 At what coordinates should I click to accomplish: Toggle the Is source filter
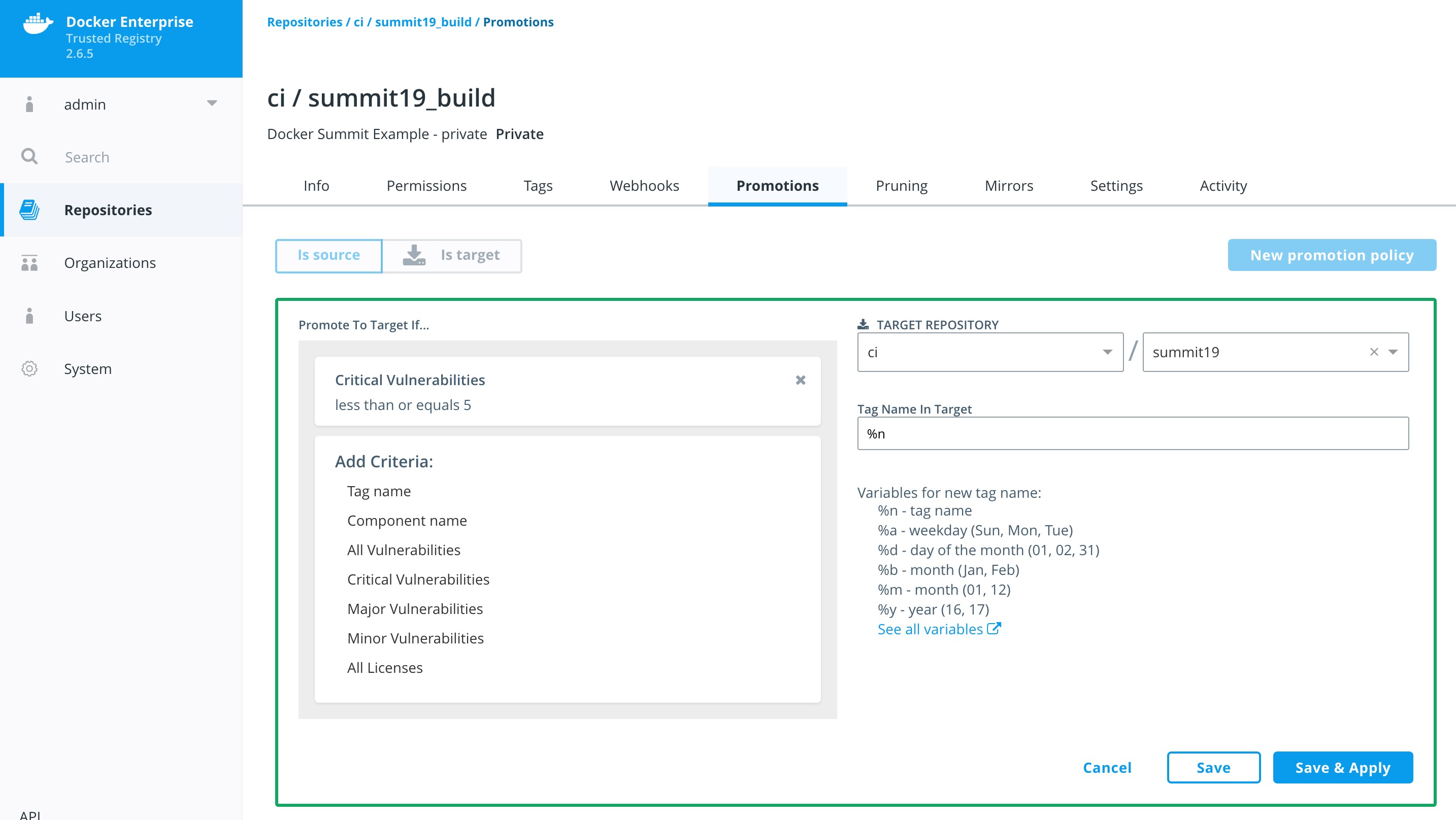point(328,255)
